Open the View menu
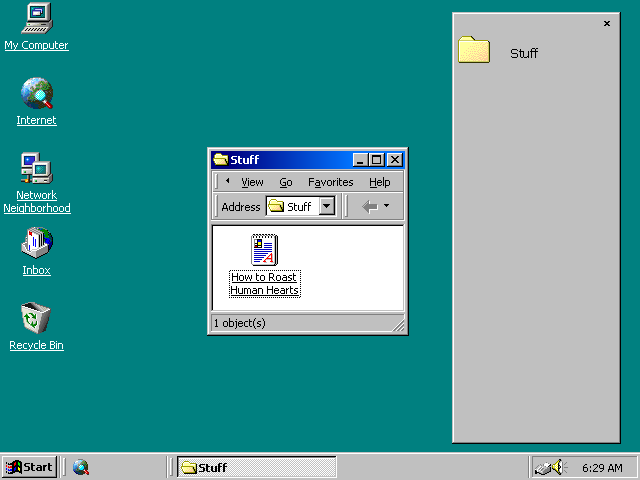Viewport: 640px width, 480px height. point(252,182)
